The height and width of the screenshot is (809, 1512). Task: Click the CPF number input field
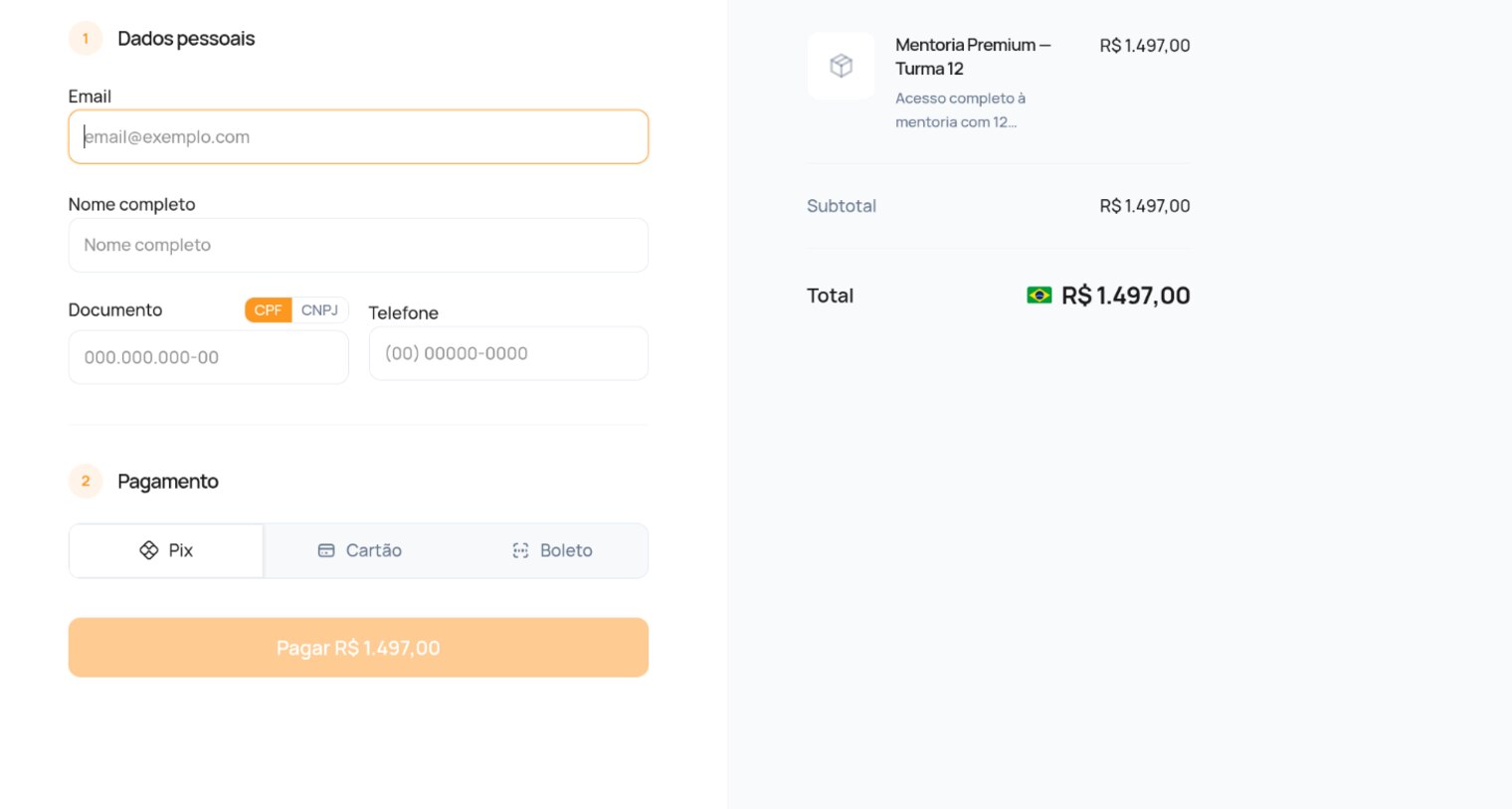[x=209, y=357]
